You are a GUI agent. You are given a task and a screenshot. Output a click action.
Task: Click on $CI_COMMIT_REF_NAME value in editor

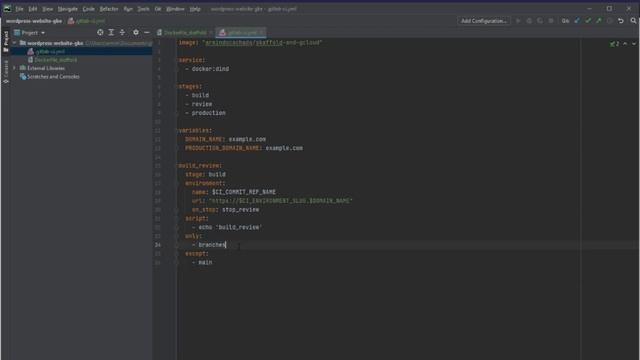pos(244,192)
